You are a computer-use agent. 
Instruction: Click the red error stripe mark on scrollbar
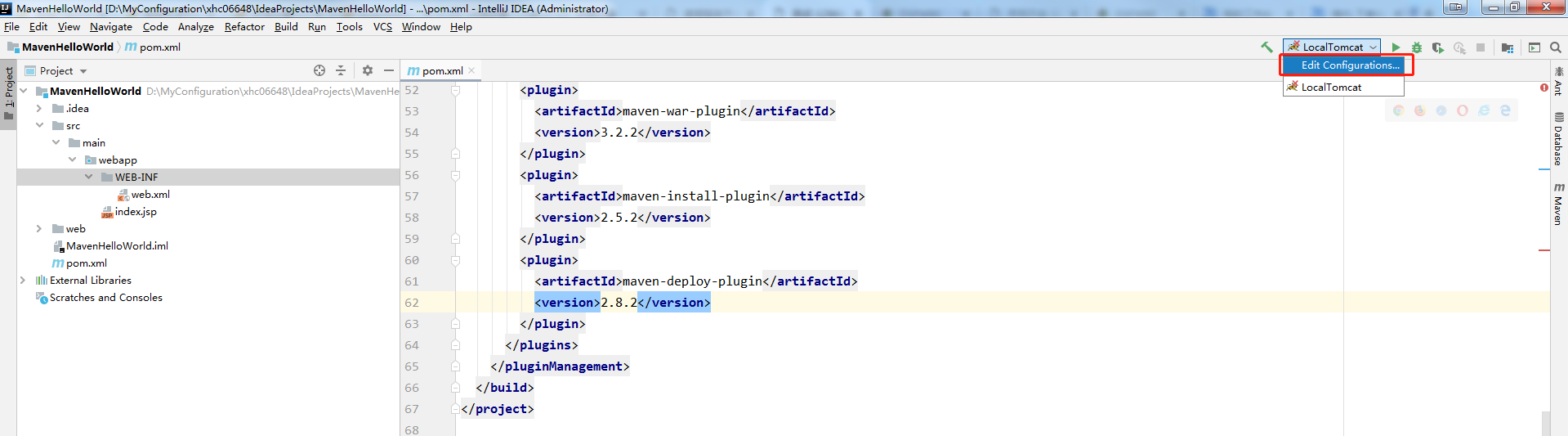tap(1544, 249)
